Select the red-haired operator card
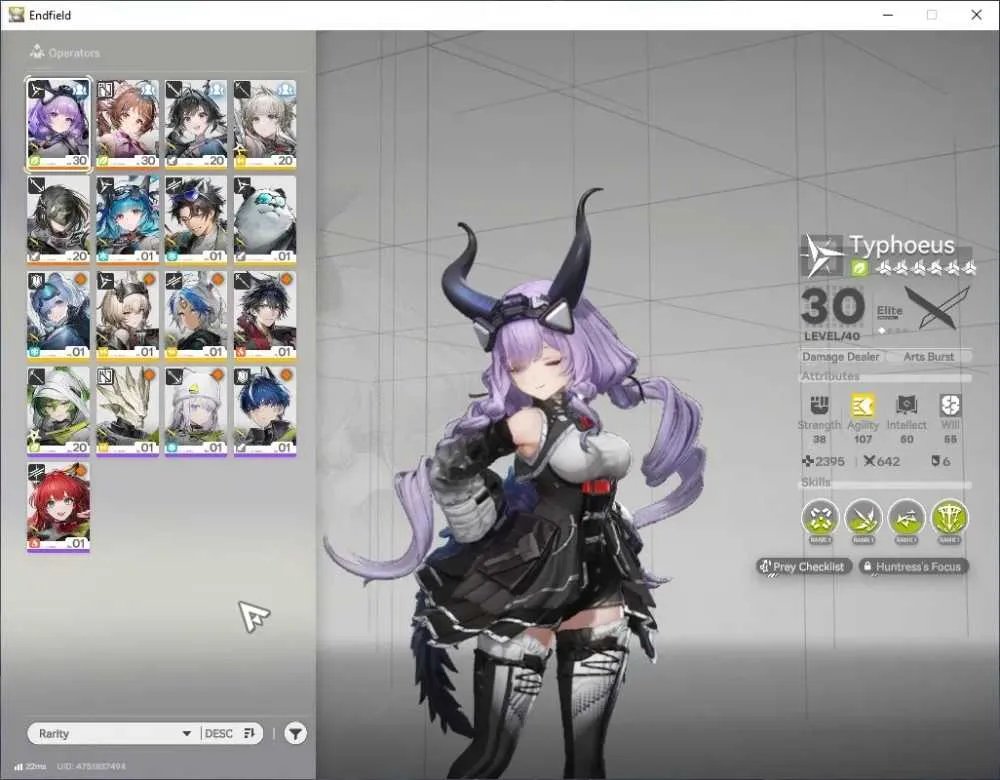The image size is (1000, 780). pyautogui.click(x=58, y=507)
